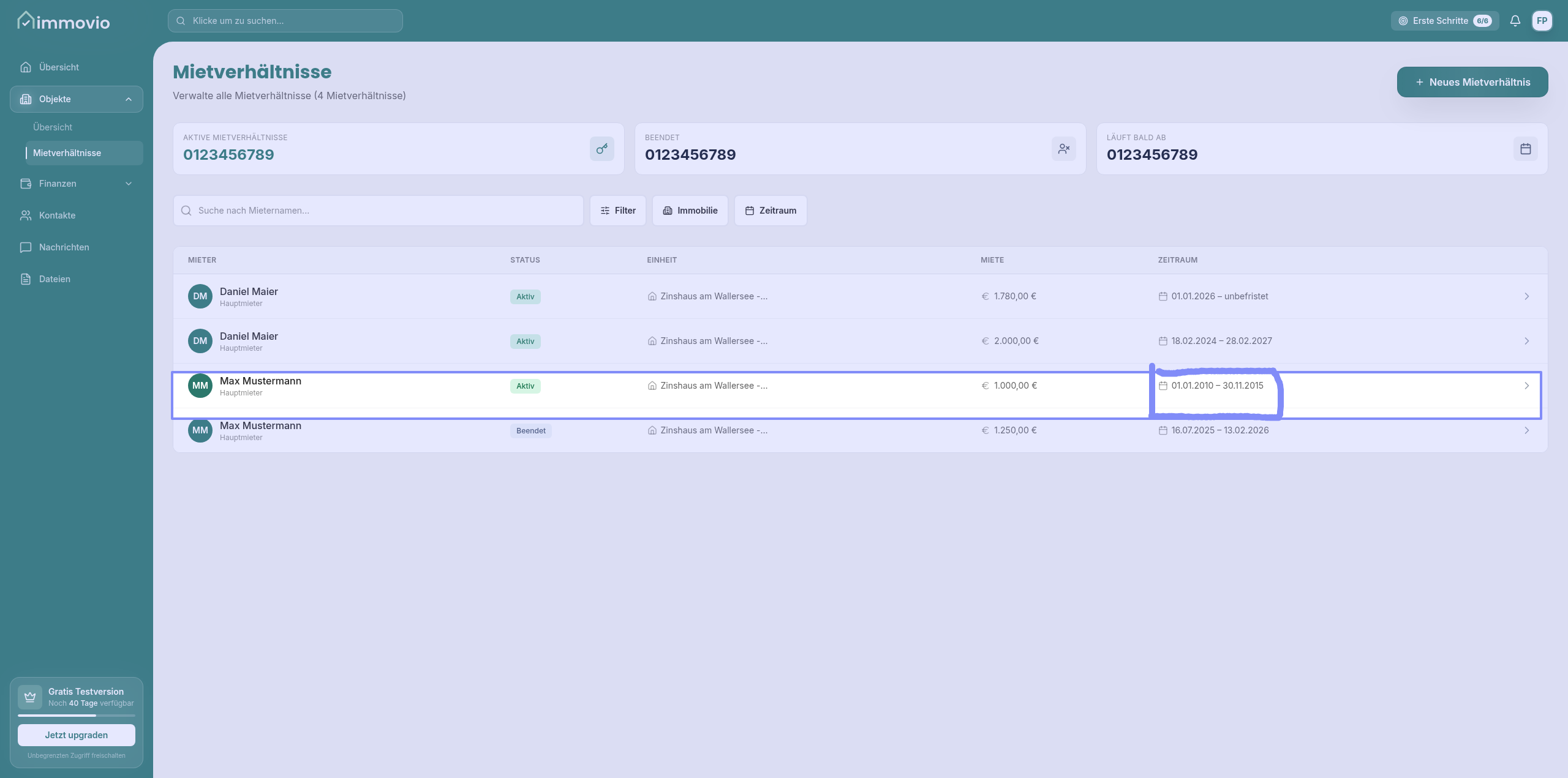
Task: Open Nachrichten from the sidebar
Action: [64, 247]
